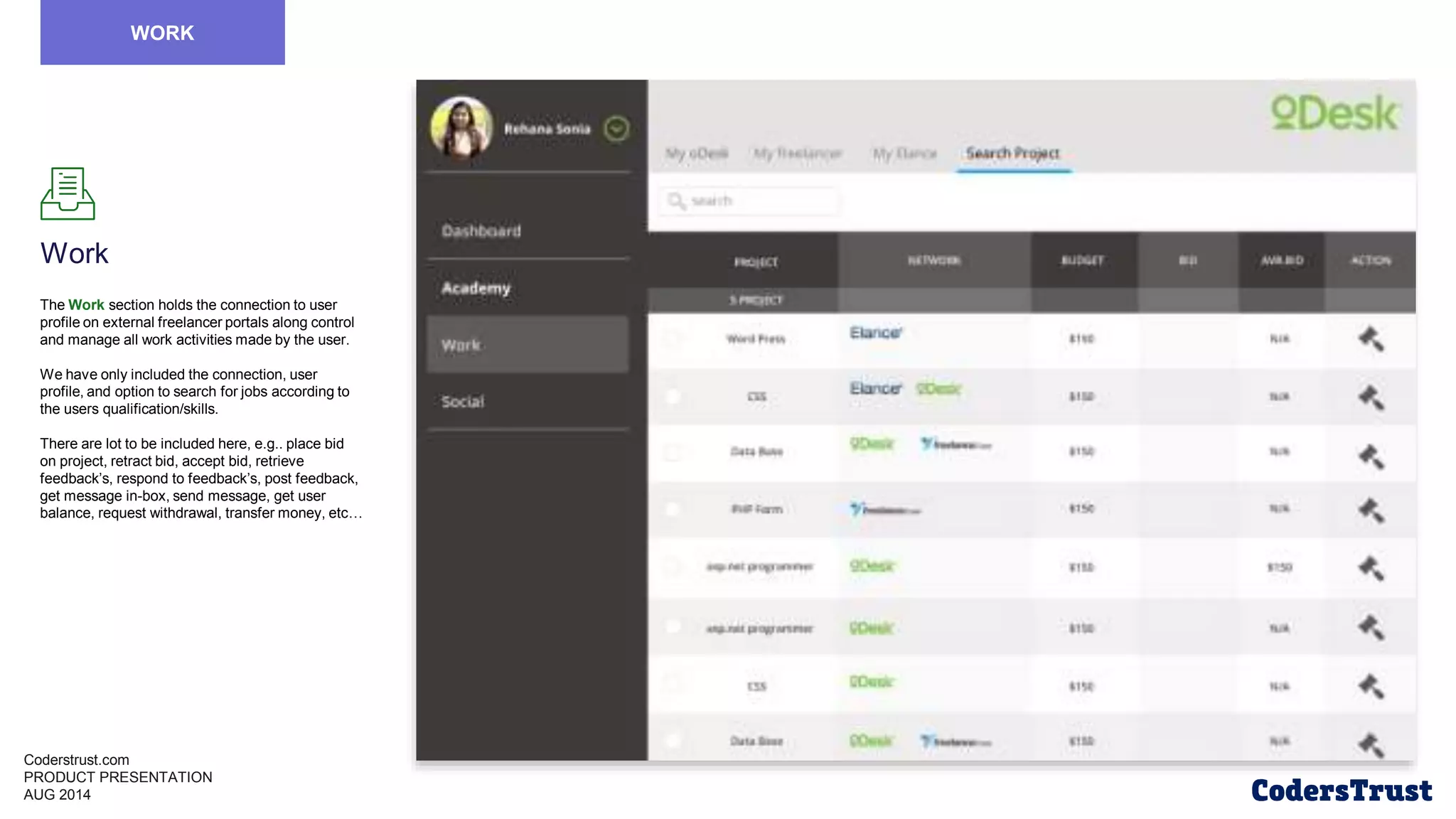Click the Coderstrust.com footer text
This screenshot has height=819, width=1456.
[x=76, y=760]
